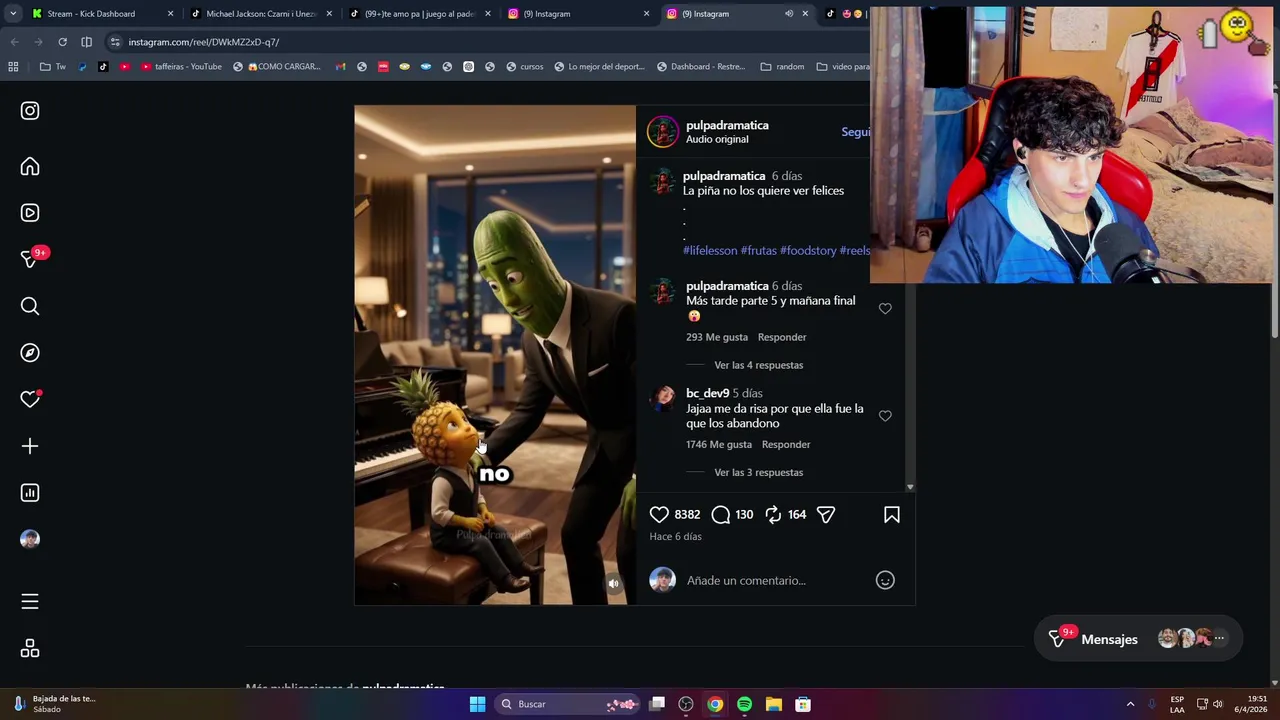Open Notifications heart icon in sidebar
Image resolution: width=1280 pixels, height=720 pixels.
coord(30,399)
